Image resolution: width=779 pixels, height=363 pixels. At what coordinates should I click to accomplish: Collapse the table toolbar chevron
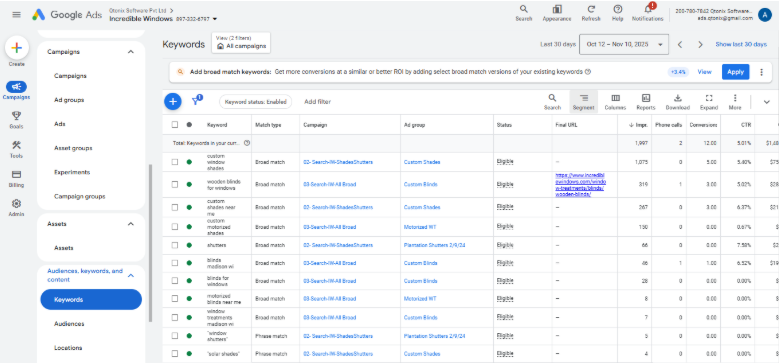coord(766,102)
